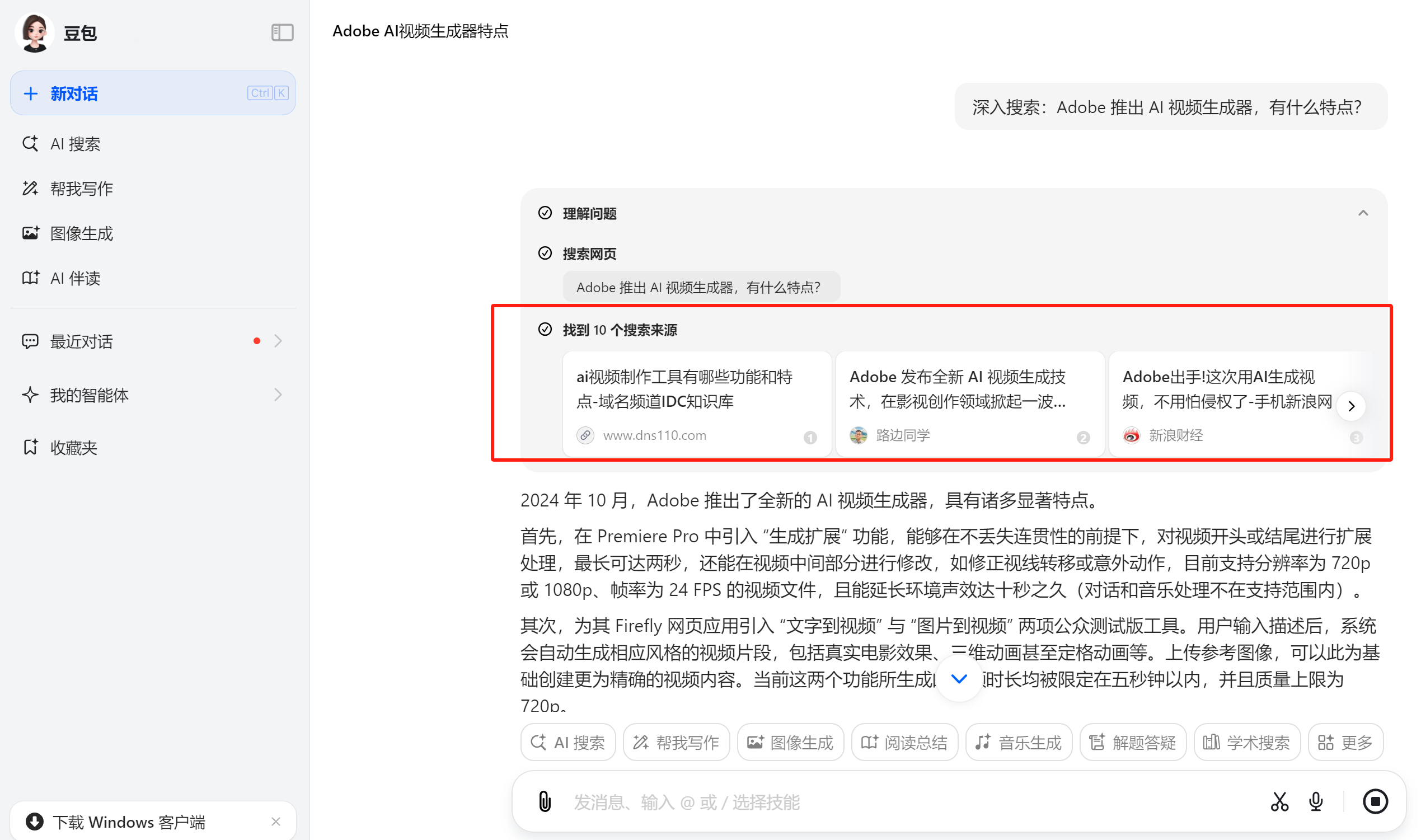Click the 音乐生成 skill chip

(x=1018, y=742)
